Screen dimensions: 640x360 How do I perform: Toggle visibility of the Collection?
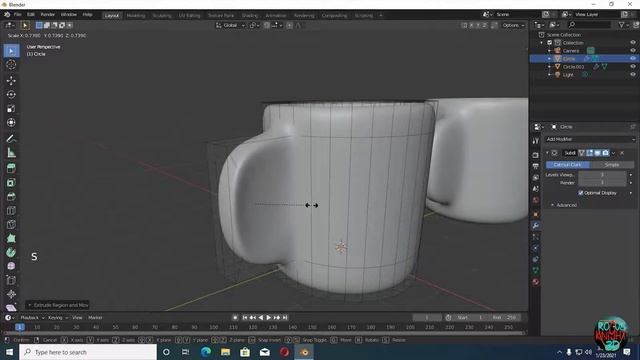coord(633,42)
